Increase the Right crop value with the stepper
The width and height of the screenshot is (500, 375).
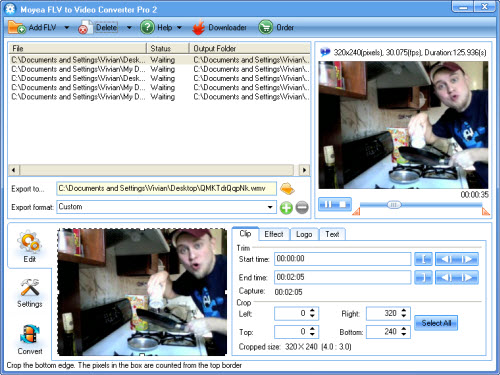pyautogui.click(x=404, y=311)
